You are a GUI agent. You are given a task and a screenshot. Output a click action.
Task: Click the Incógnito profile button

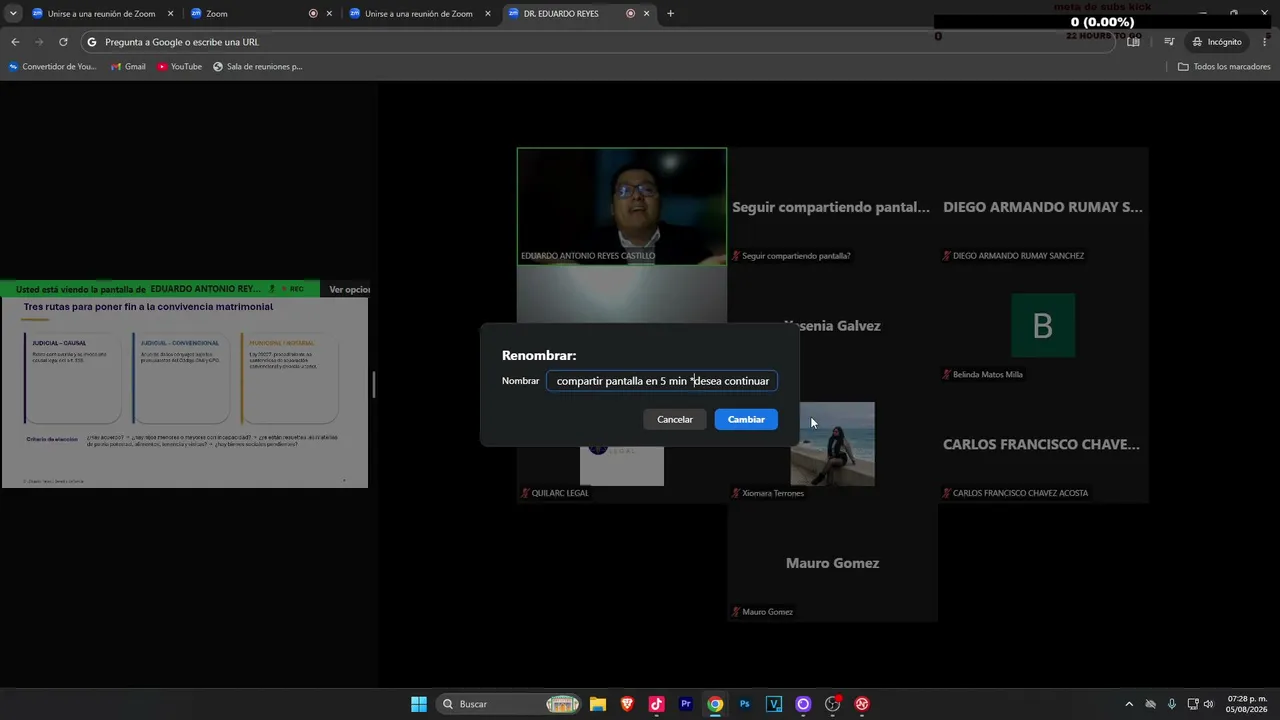click(1217, 42)
